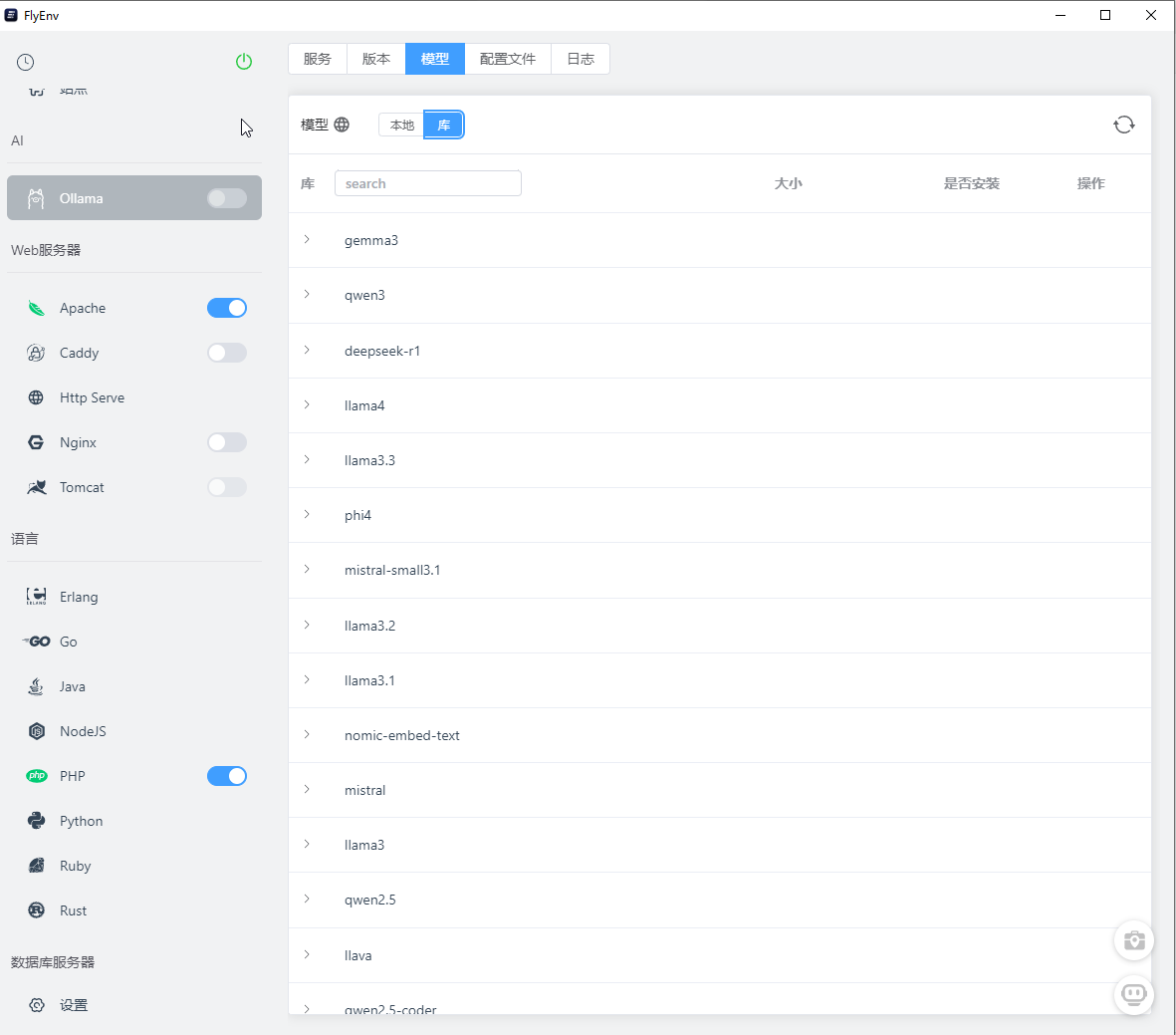1176x1035 pixels.
Task: Click the Rust gear icon
Action: click(x=36, y=910)
